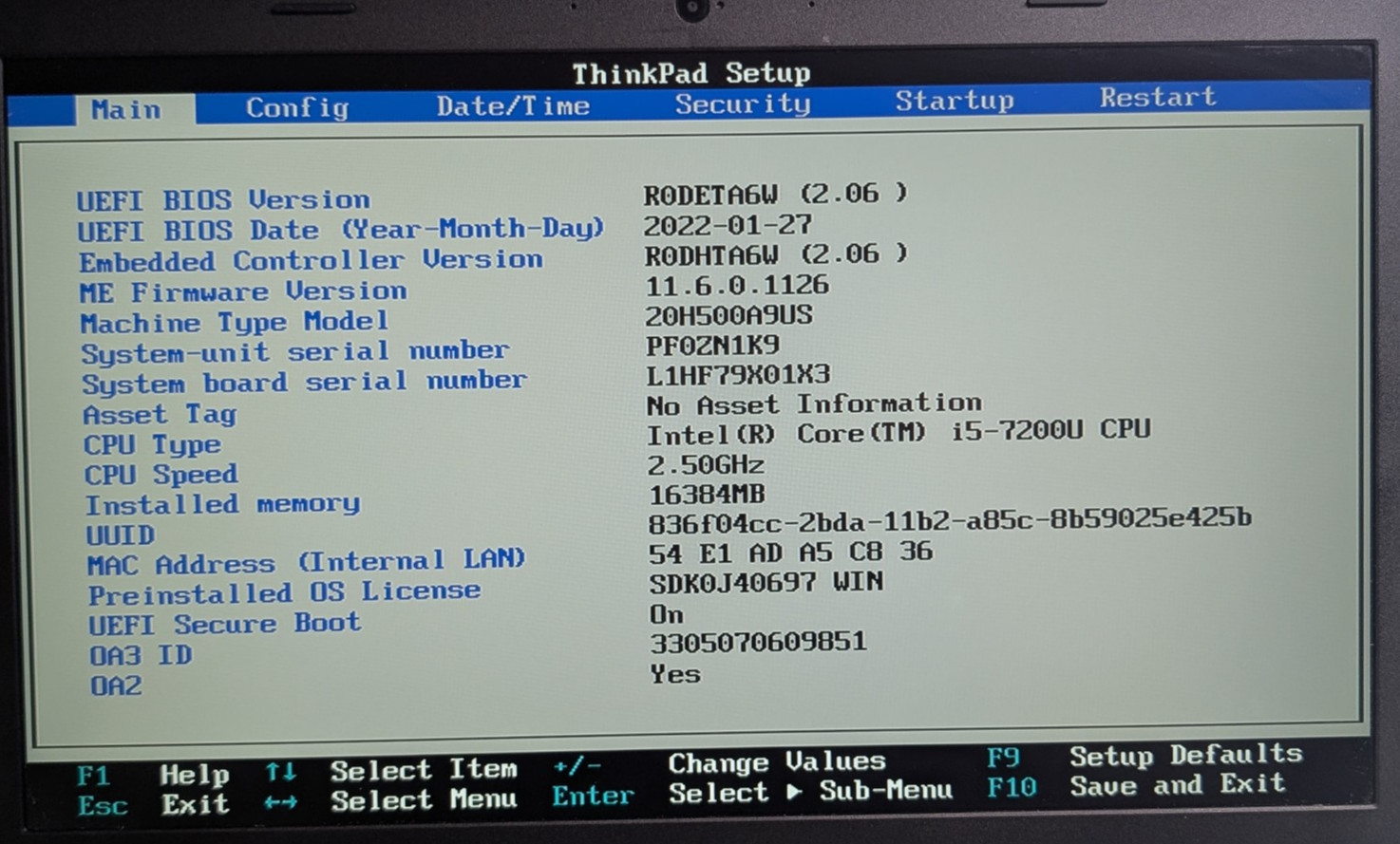
Task: Select the OA2 label
Action: pyautogui.click(x=116, y=685)
